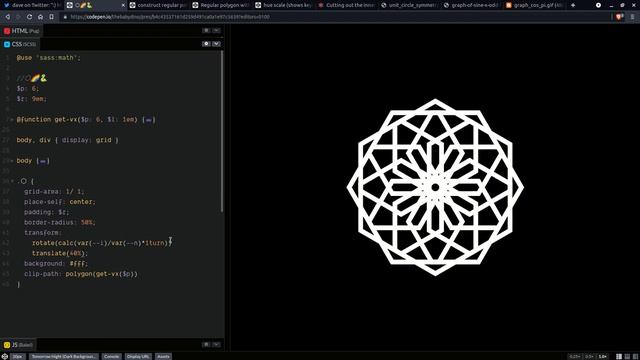This screenshot has height=360, width=640.
Task: Click the '$r: 9em;' variable line
Action: click(x=32, y=99)
